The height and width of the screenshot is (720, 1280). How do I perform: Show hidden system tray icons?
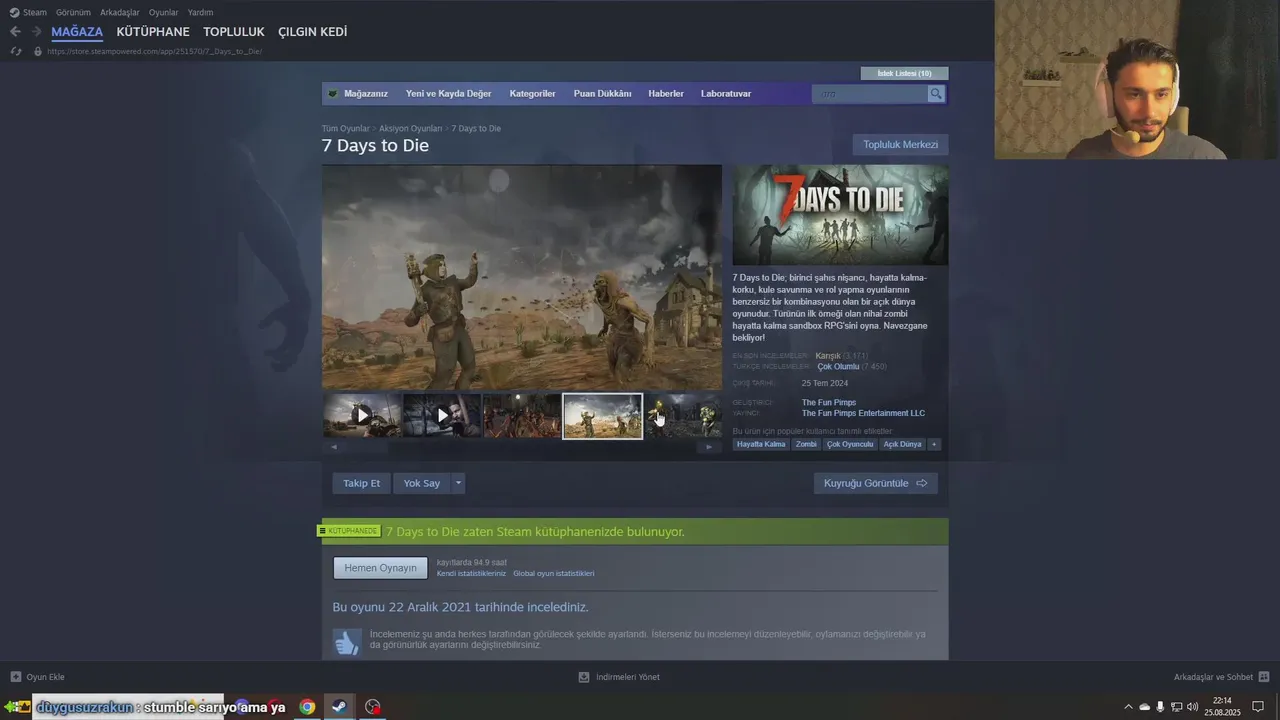[1129, 707]
